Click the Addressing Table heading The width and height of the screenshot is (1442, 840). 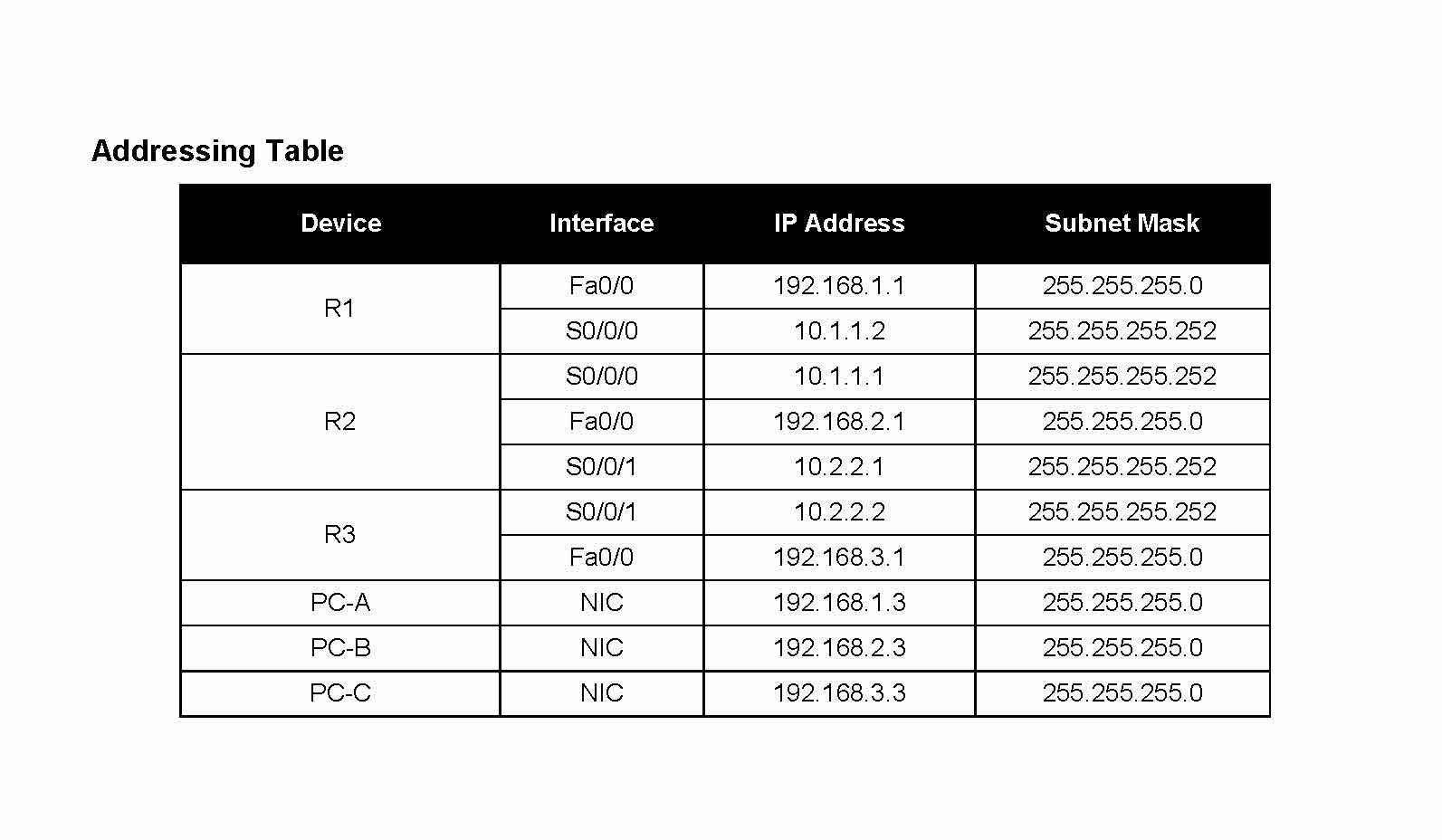pyautogui.click(x=217, y=150)
